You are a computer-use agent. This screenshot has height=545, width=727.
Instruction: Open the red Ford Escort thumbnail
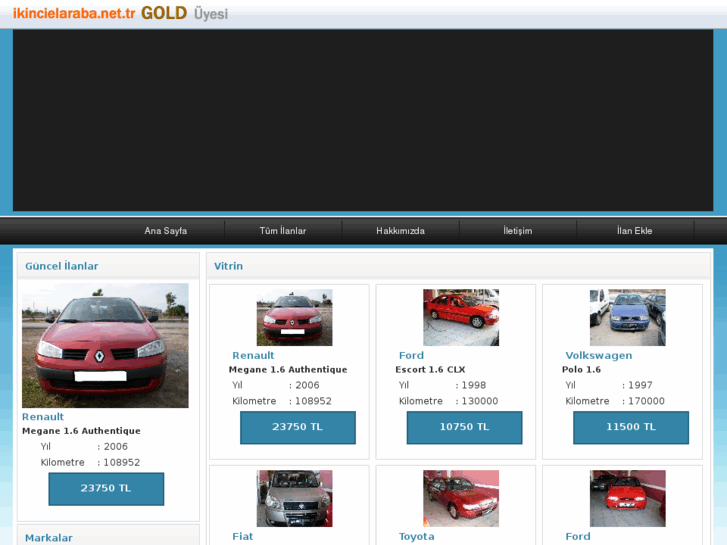[461, 317]
